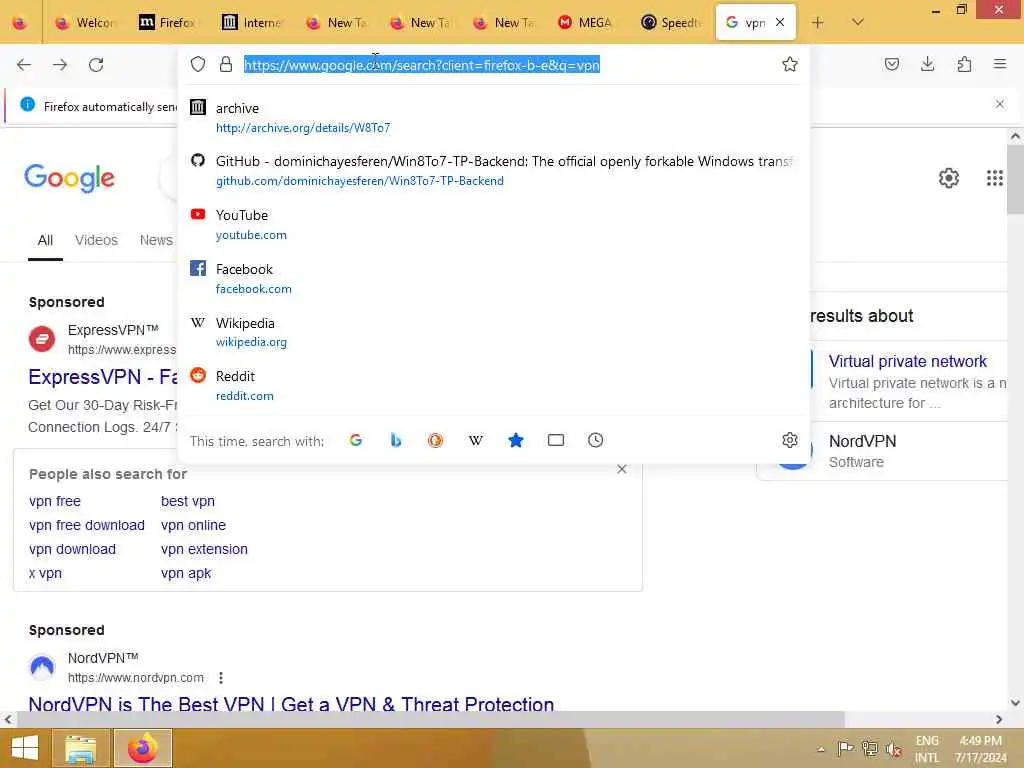
Task: Click the vpn apk related search
Action: [186, 573]
